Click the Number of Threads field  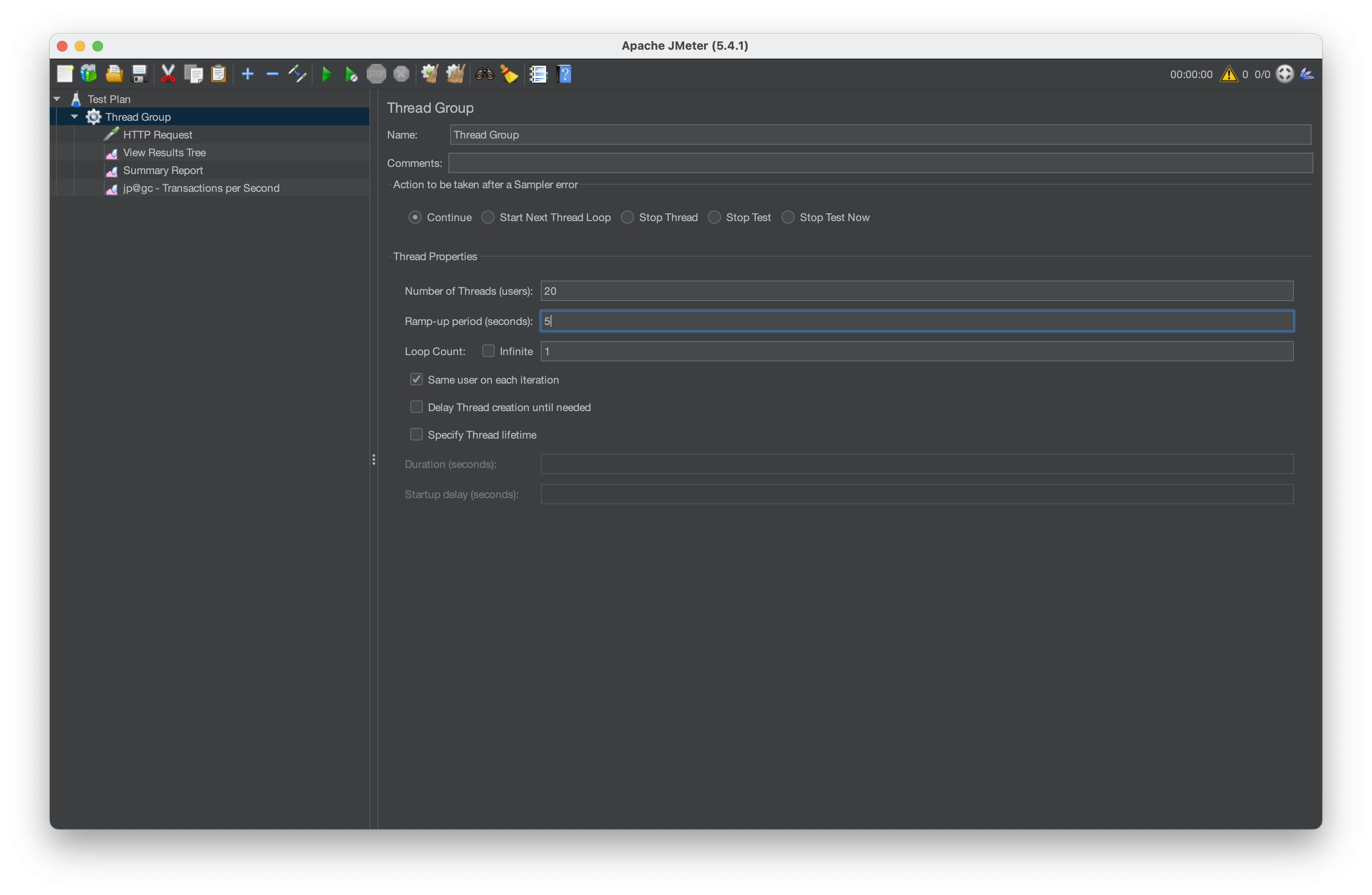[x=916, y=291]
